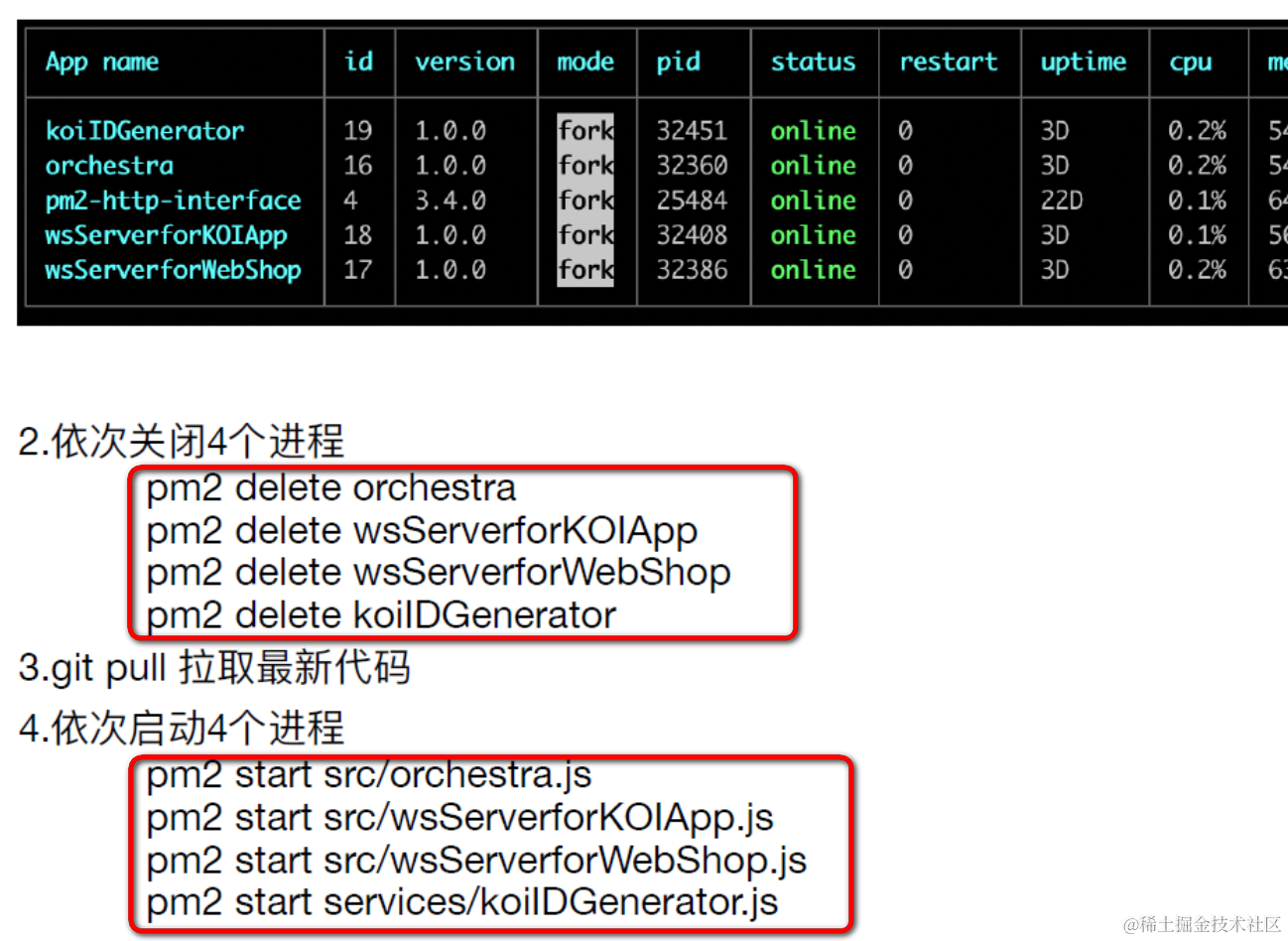Click the 22D uptime value
Viewport: 1288px width, 941px height.
[x=1061, y=201]
